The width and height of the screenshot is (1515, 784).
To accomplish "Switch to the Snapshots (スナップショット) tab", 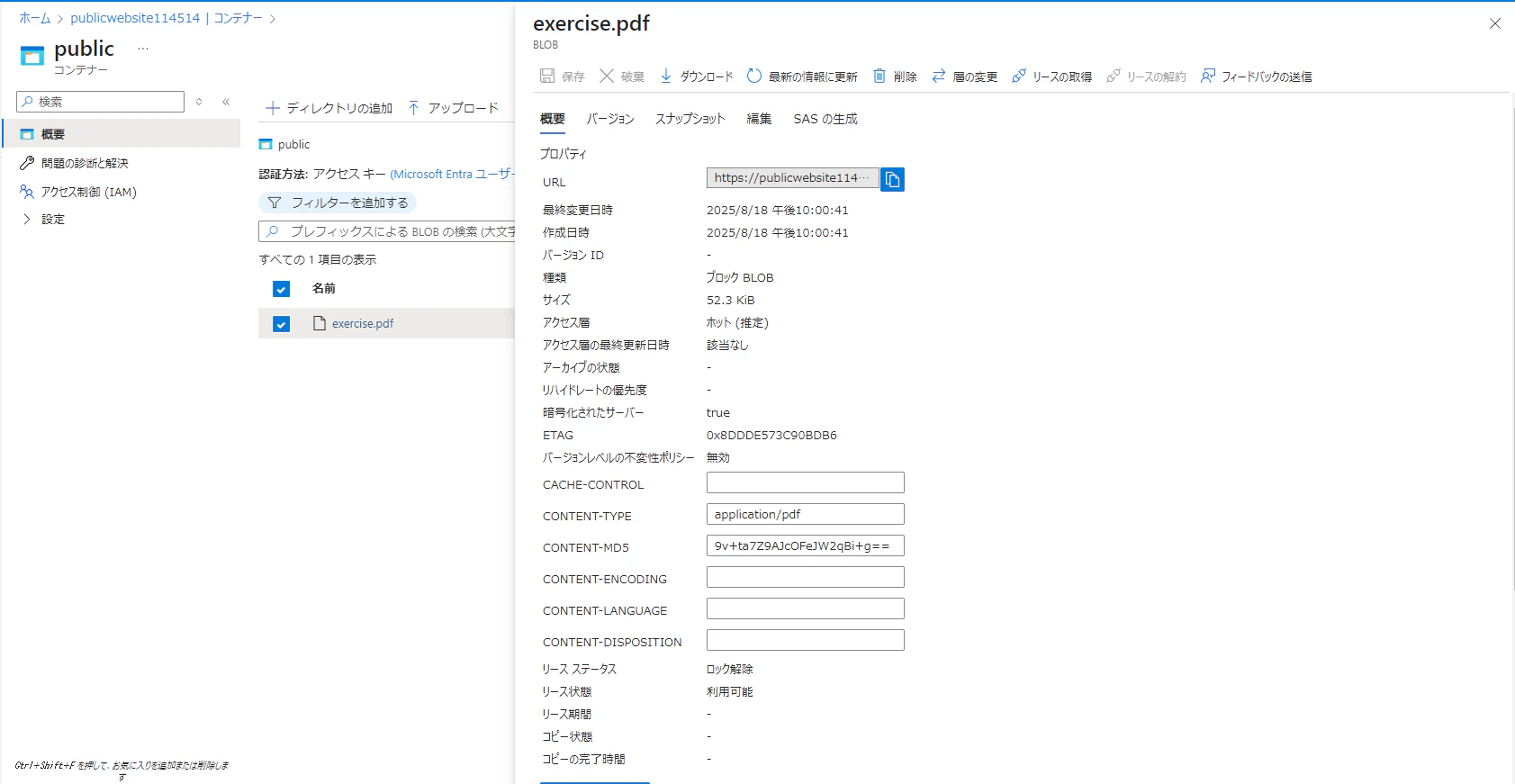I will pos(690,119).
